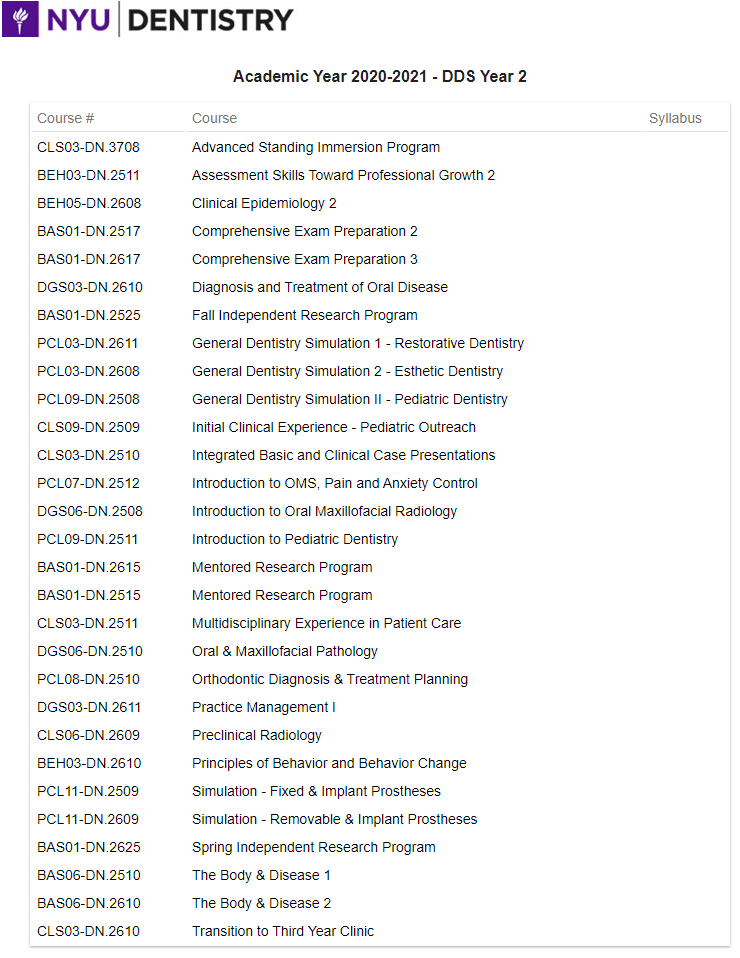Image resolution: width=740 pixels, height=958 pixels.
Task: Click Simulation - Removable & Implant Prostheses
Action: [x=334, y=819]
